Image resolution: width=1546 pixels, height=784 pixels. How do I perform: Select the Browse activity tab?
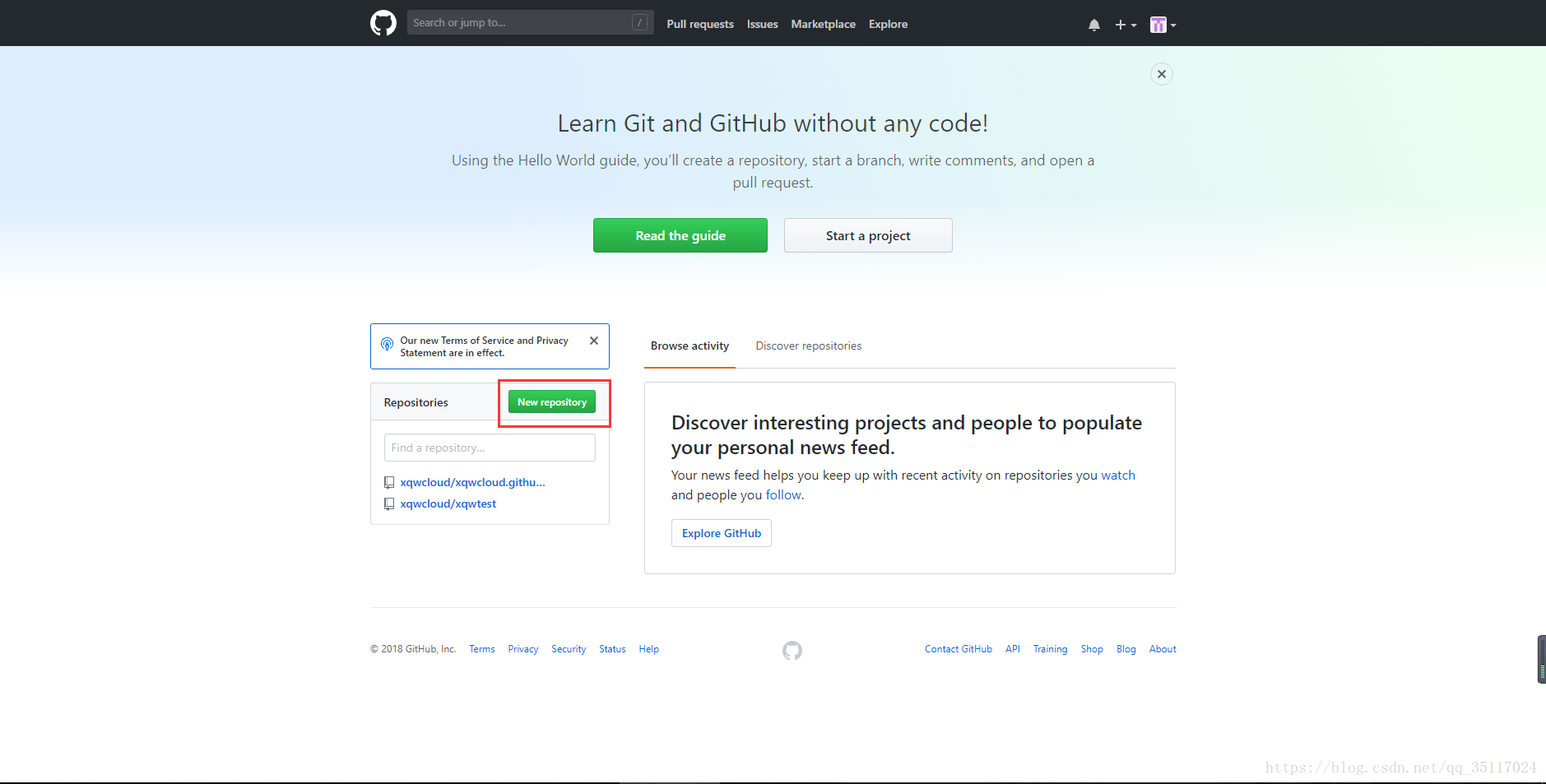689,346
